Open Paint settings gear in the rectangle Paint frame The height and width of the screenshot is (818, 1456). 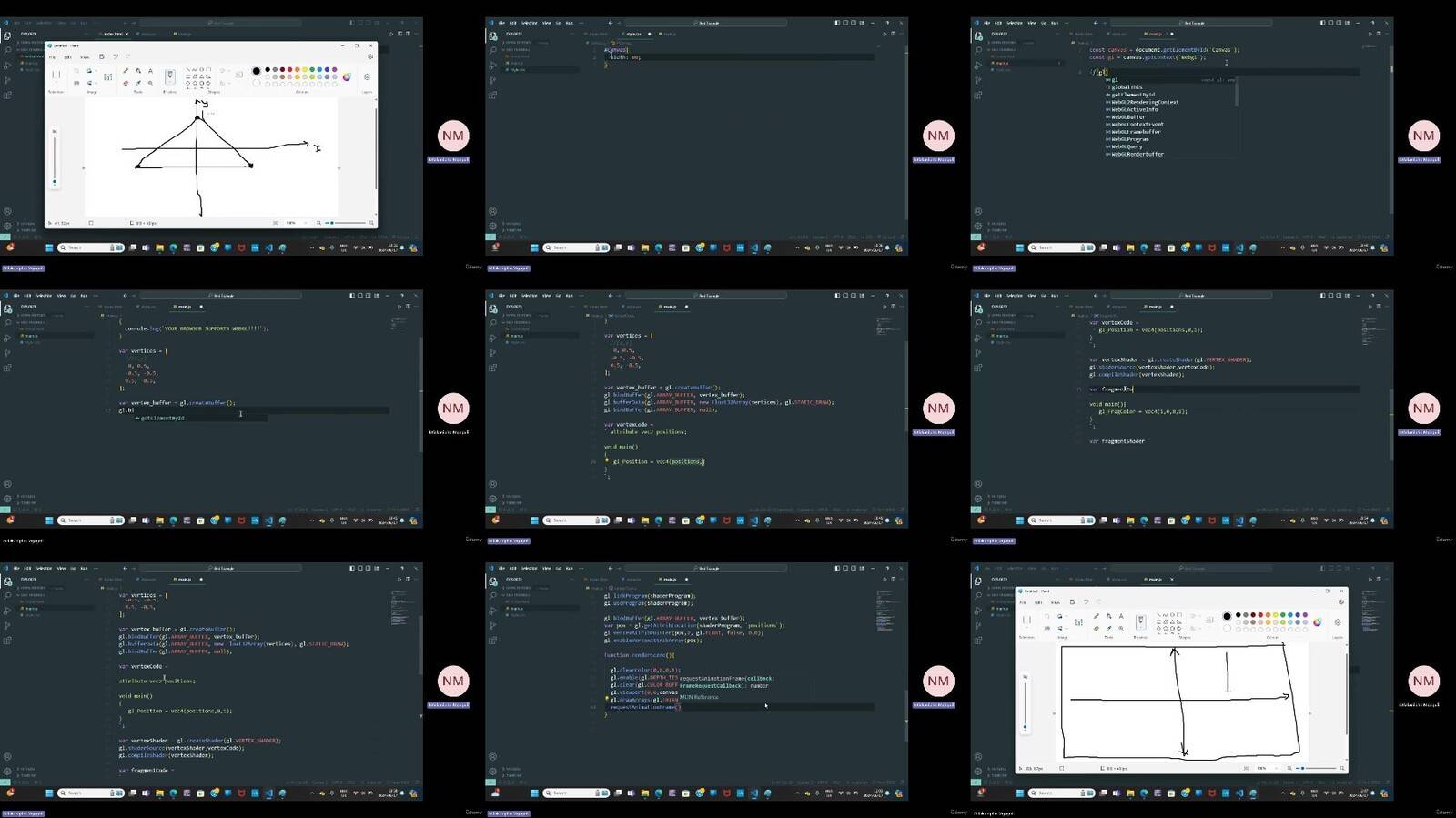click(1341, 601)
